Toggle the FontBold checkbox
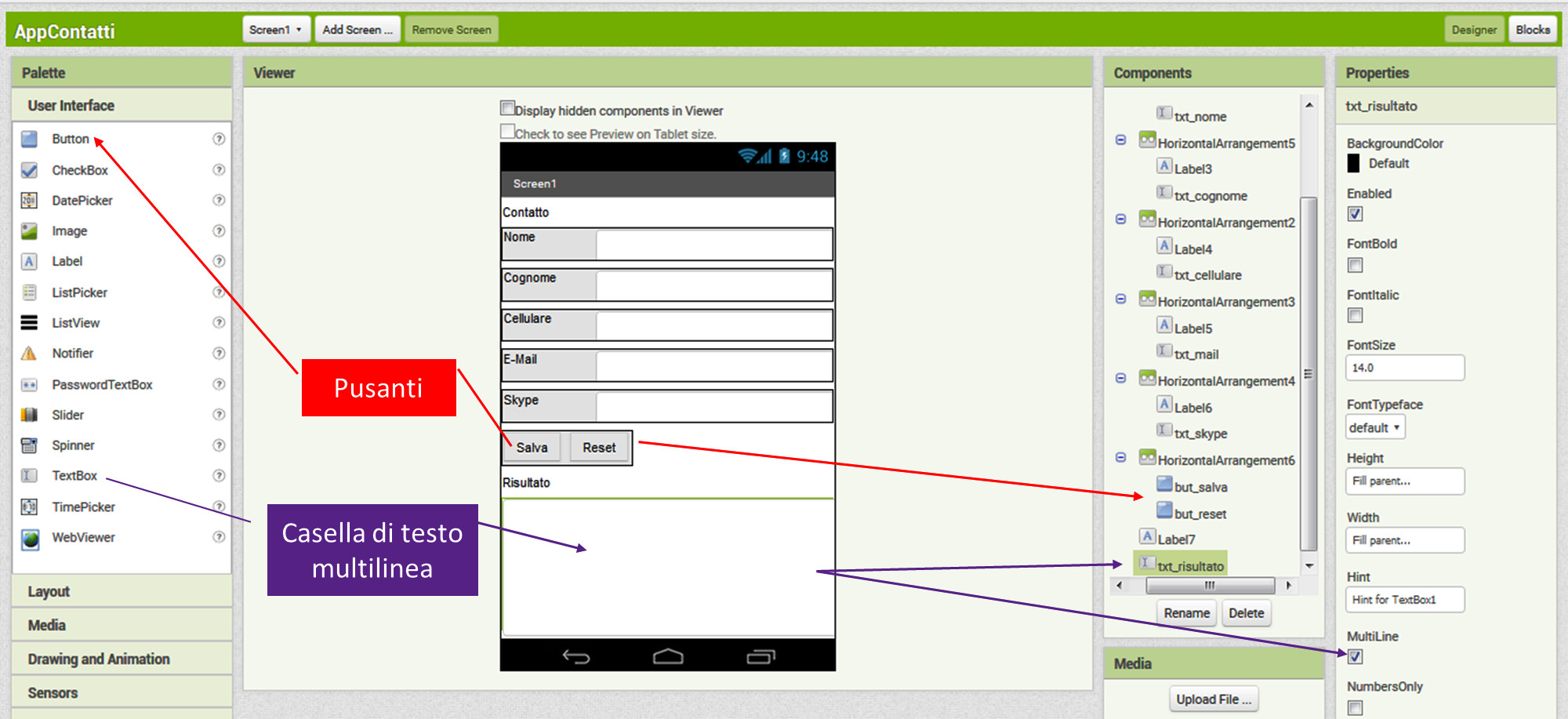Viewport: 1568px width, 719px height. click(x=1355, y=265)
